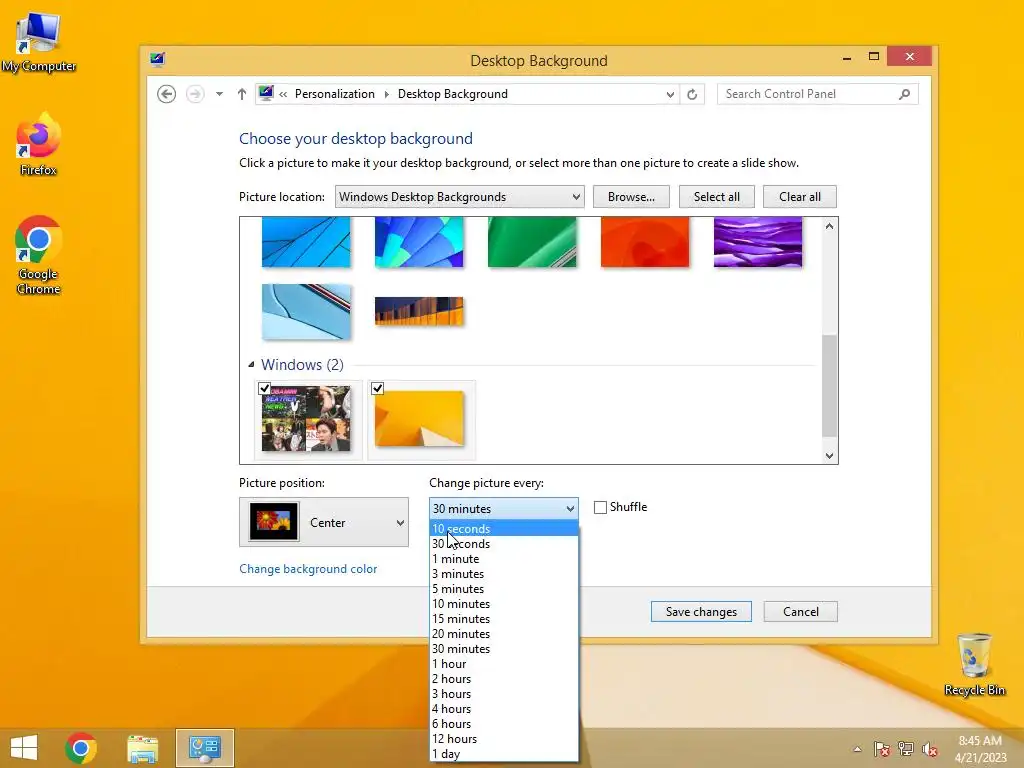Choose 3 minutes from the list
Image resolution: width=1024 pixels, height=768 pixels.
504,573
